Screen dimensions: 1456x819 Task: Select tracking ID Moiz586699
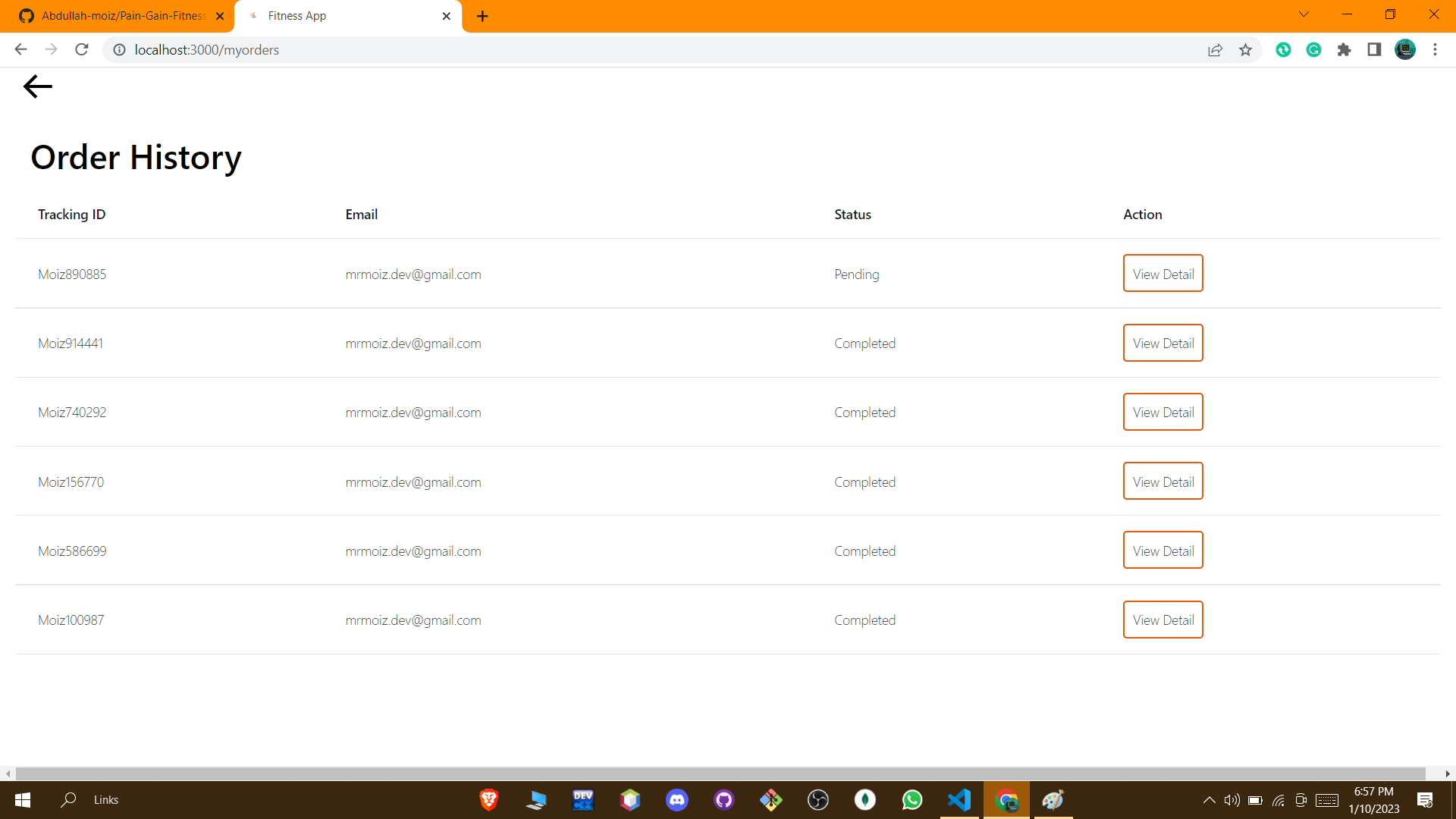click(x=72, y=551)
